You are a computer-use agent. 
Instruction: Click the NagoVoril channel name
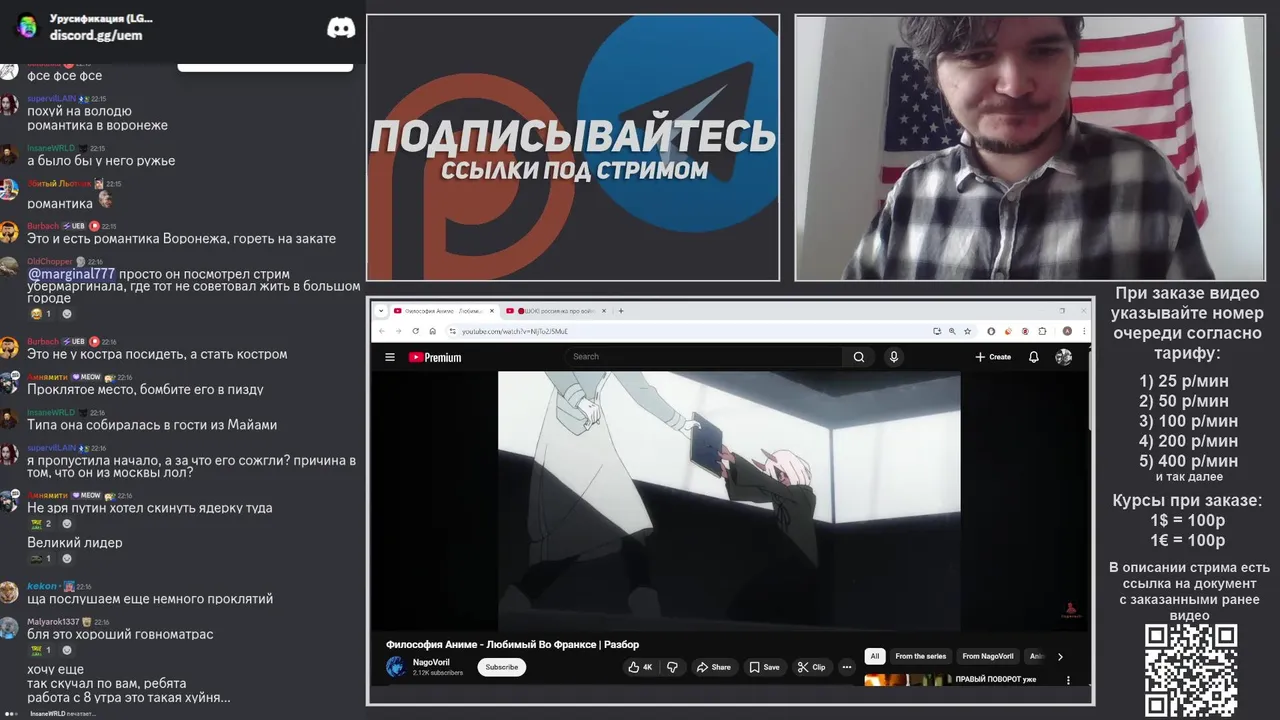click(x=431, y=662)
